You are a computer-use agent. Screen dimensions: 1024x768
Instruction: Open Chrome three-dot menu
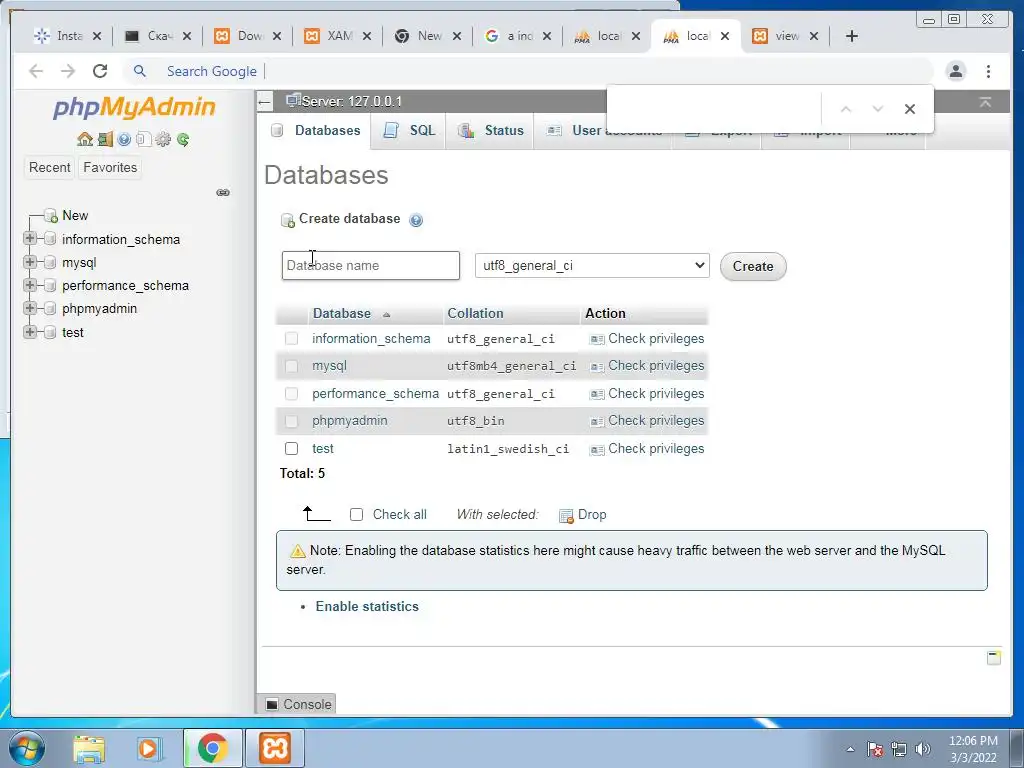point(989,71)
